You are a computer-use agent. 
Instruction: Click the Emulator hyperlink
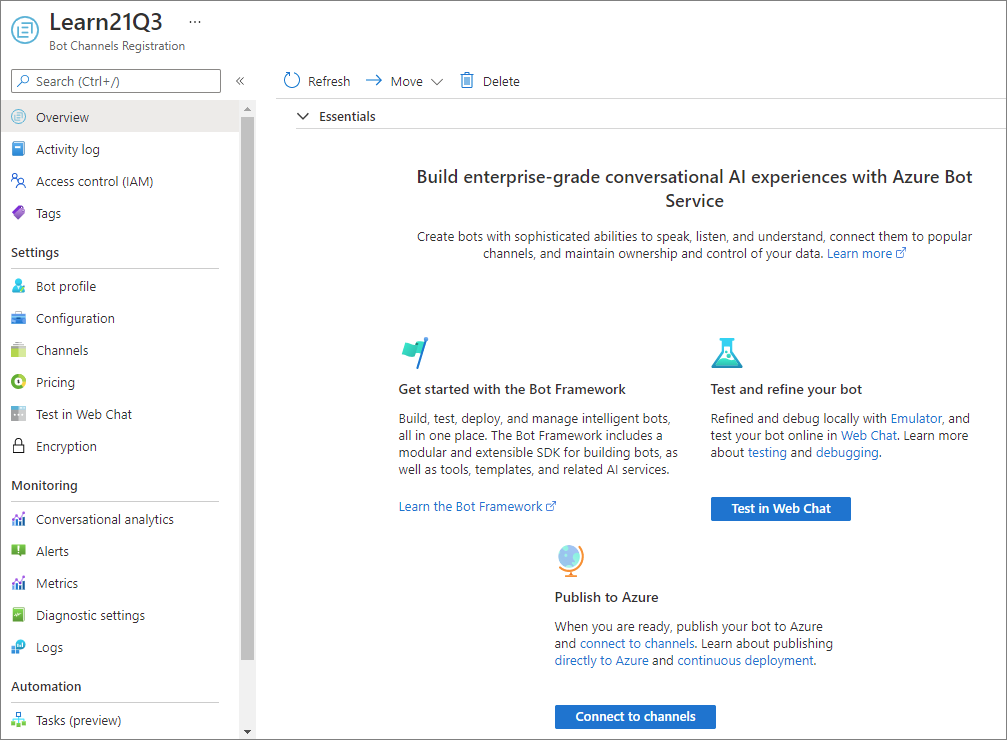pyautogui.click(x=916, y=418)
